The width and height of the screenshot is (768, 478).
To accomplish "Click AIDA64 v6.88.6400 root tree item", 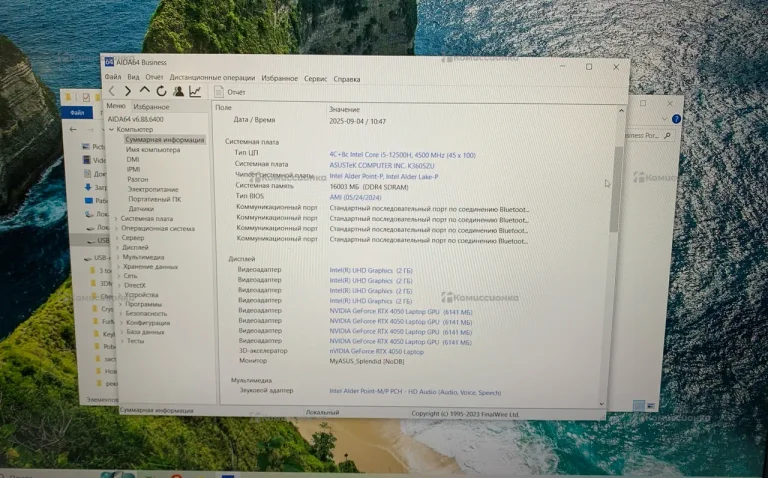I will (x=136, y=119).
